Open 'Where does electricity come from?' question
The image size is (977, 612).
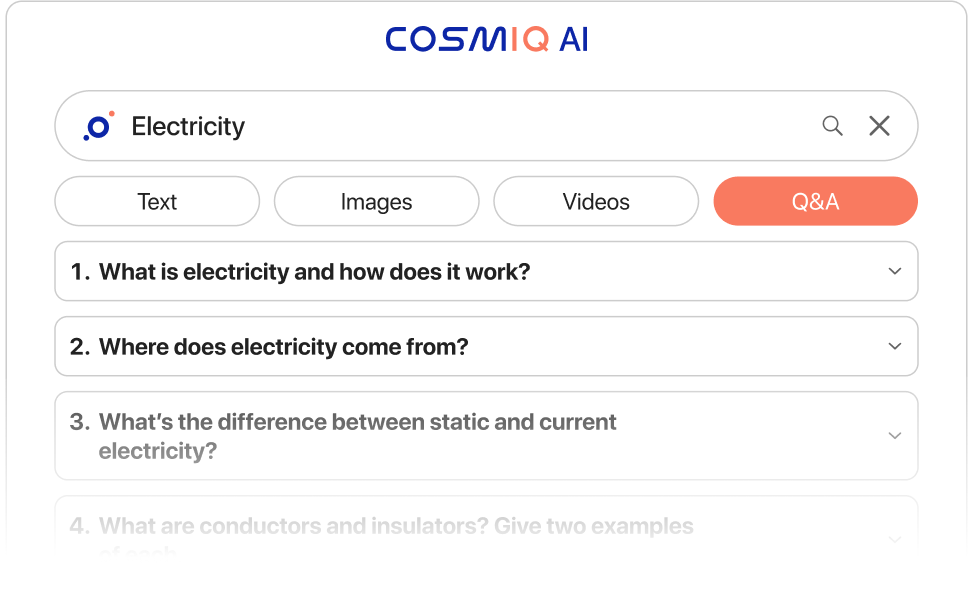click(x=283, y=347)
